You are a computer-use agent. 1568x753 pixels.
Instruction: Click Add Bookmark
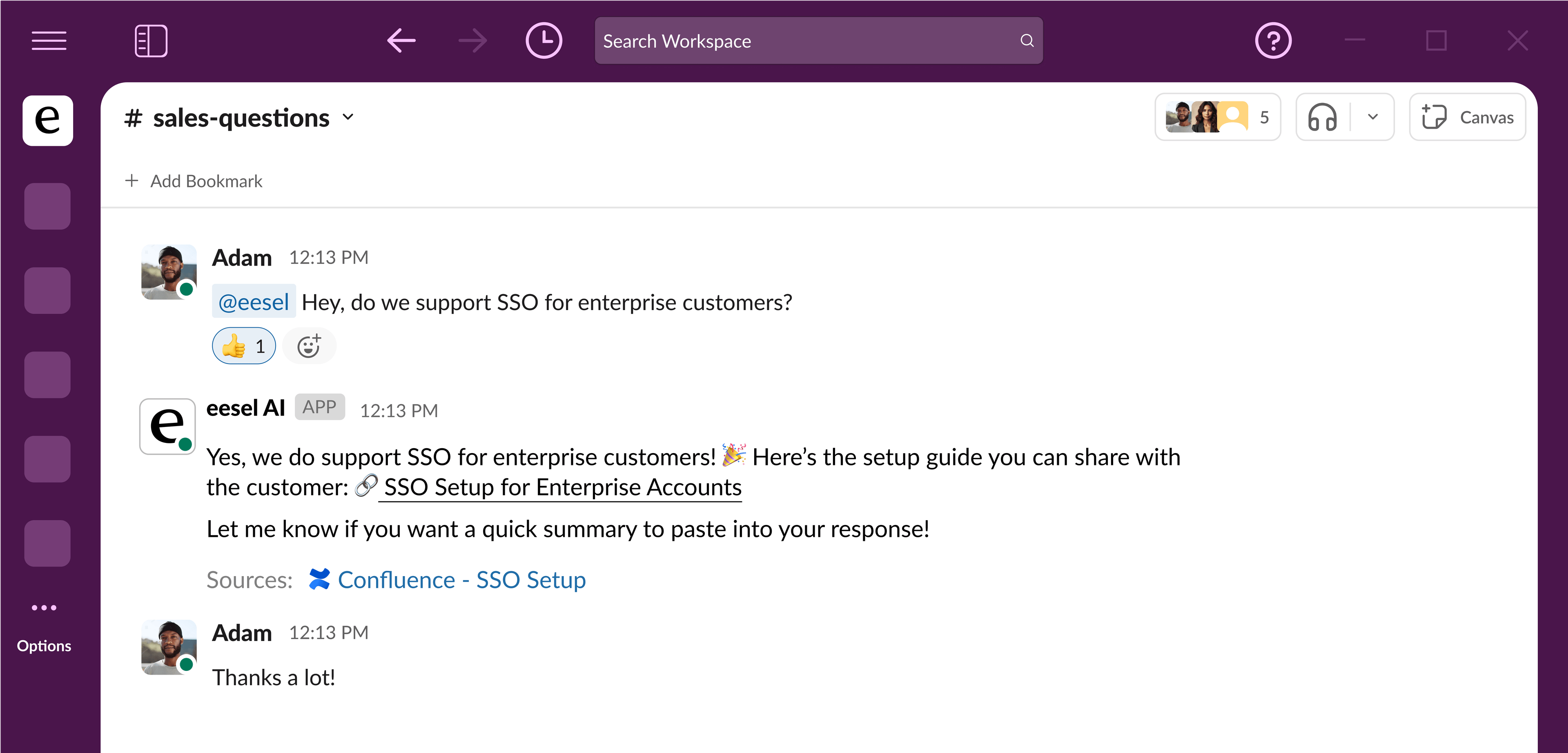pyautogui.click(x=194, y=181)
